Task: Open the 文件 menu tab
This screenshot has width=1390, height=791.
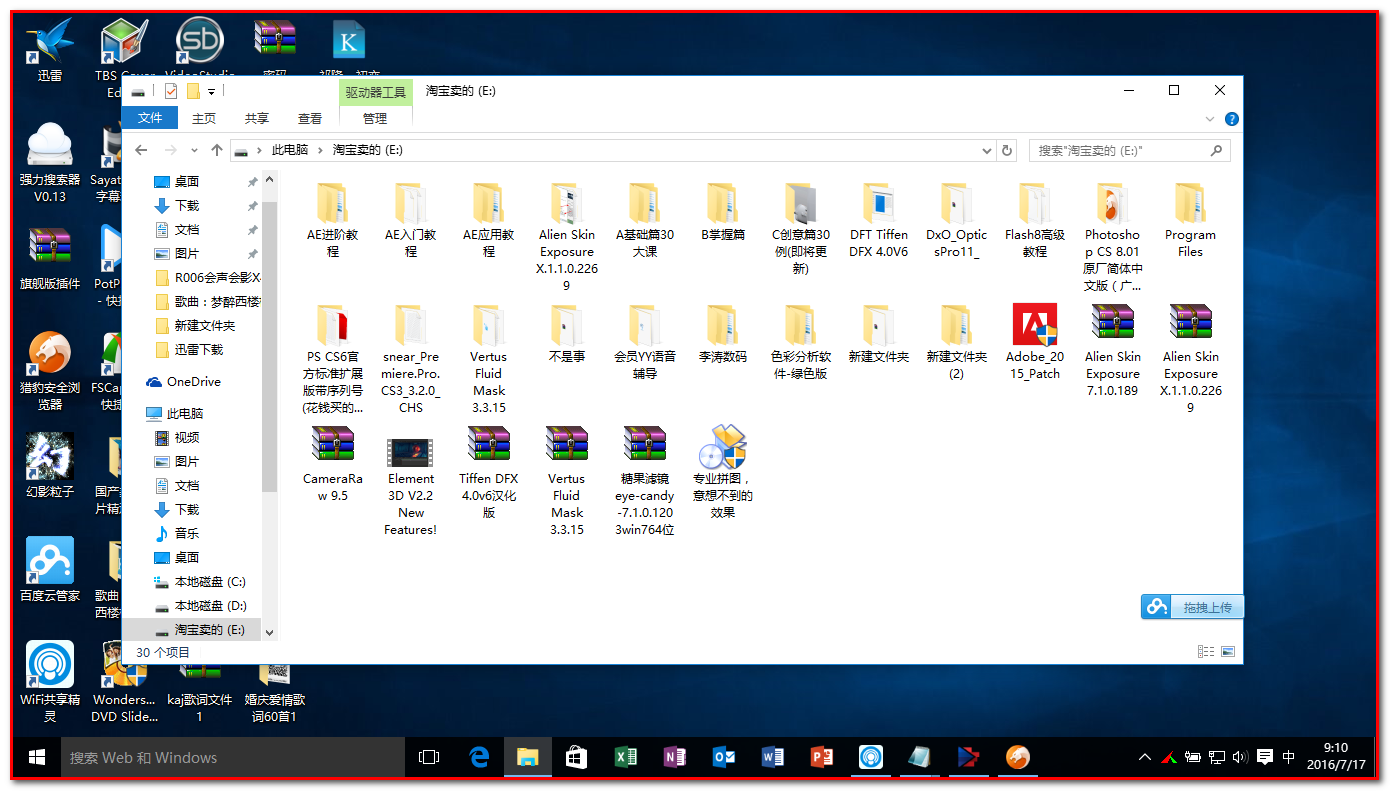Action: pos(150,118)
